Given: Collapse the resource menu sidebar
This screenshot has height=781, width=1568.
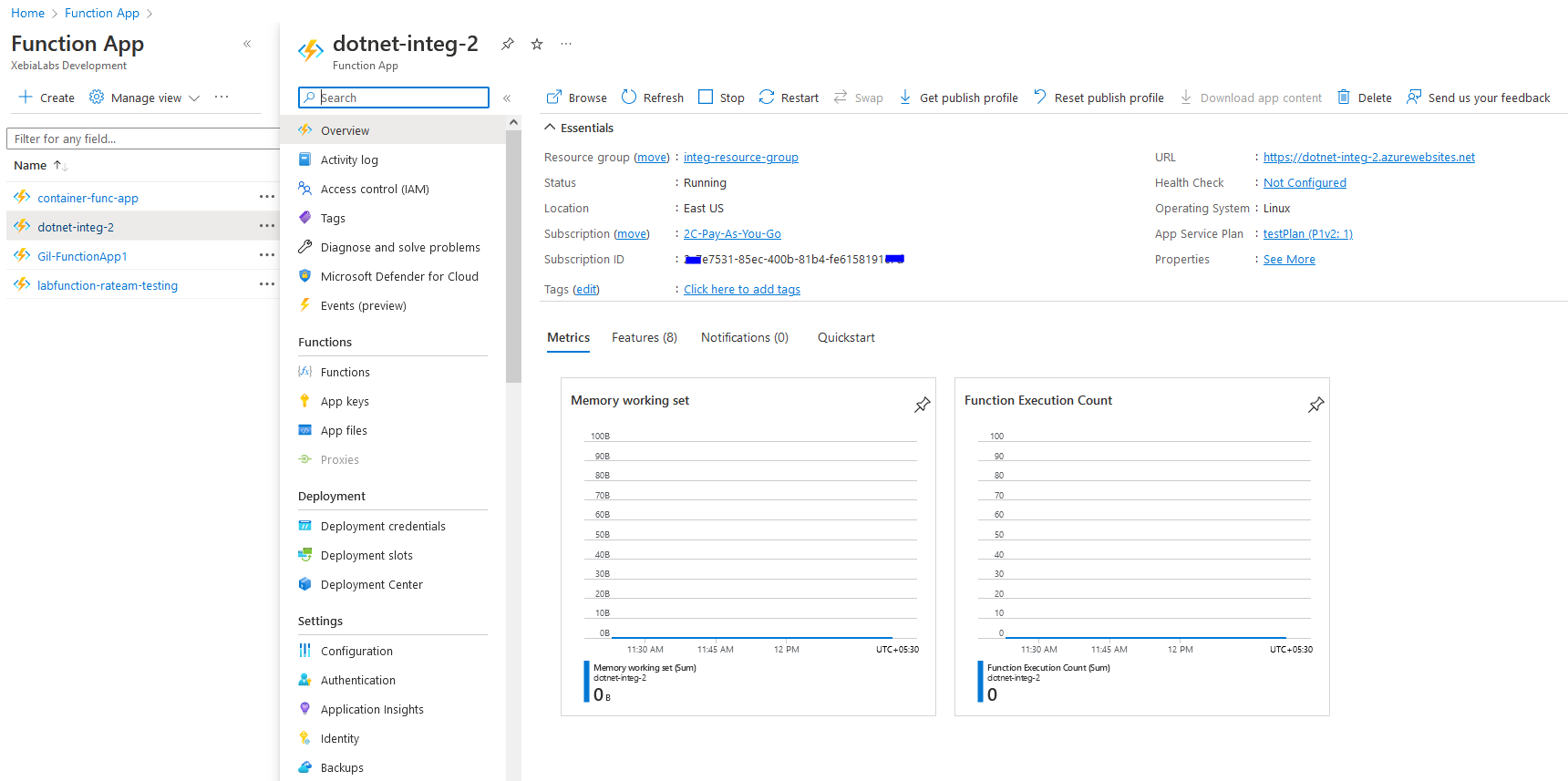Looking at the screenshot, I should tap(507, 98).
